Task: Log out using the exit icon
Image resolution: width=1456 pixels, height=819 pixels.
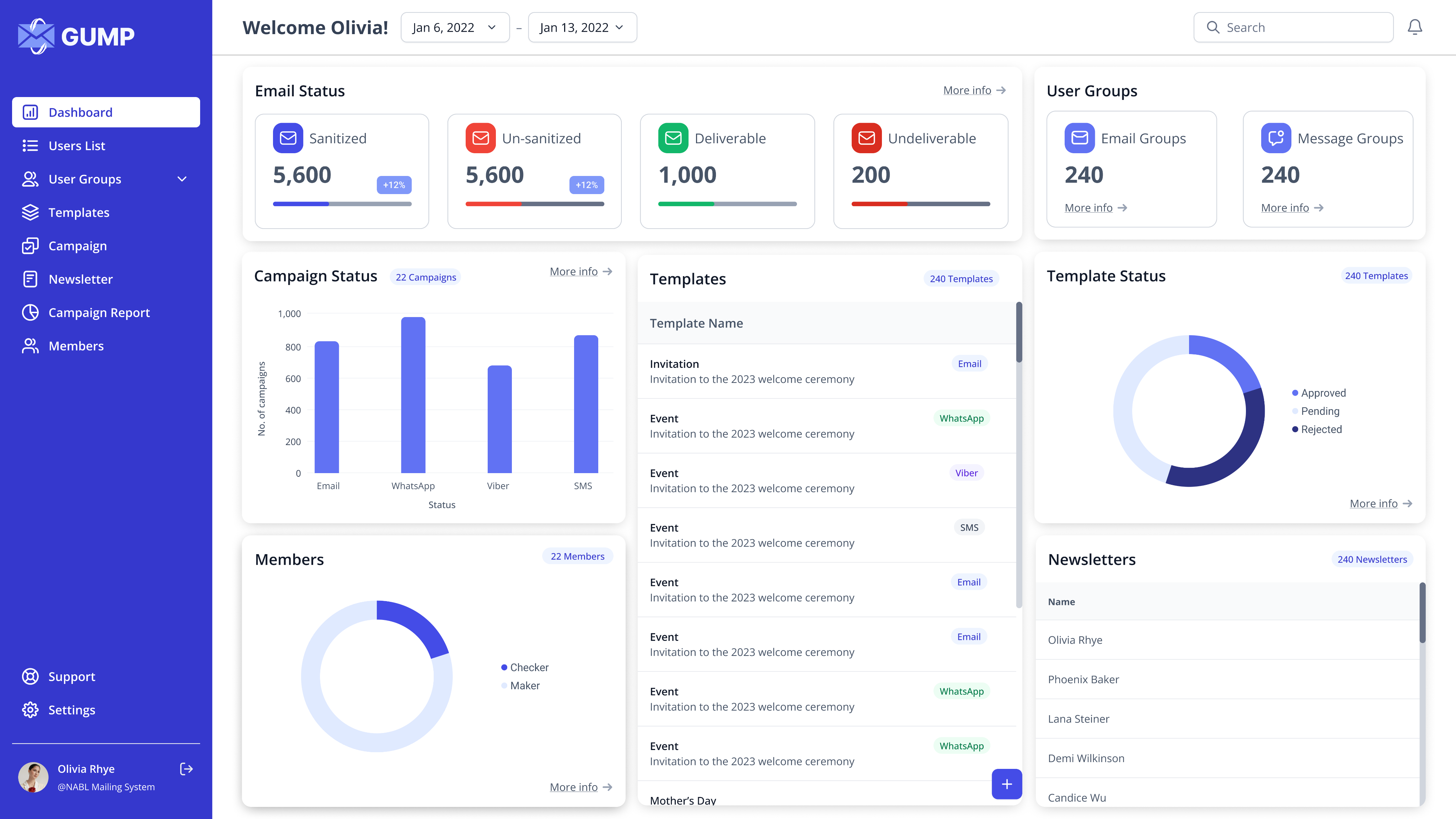Action: (x=186, y=769)
